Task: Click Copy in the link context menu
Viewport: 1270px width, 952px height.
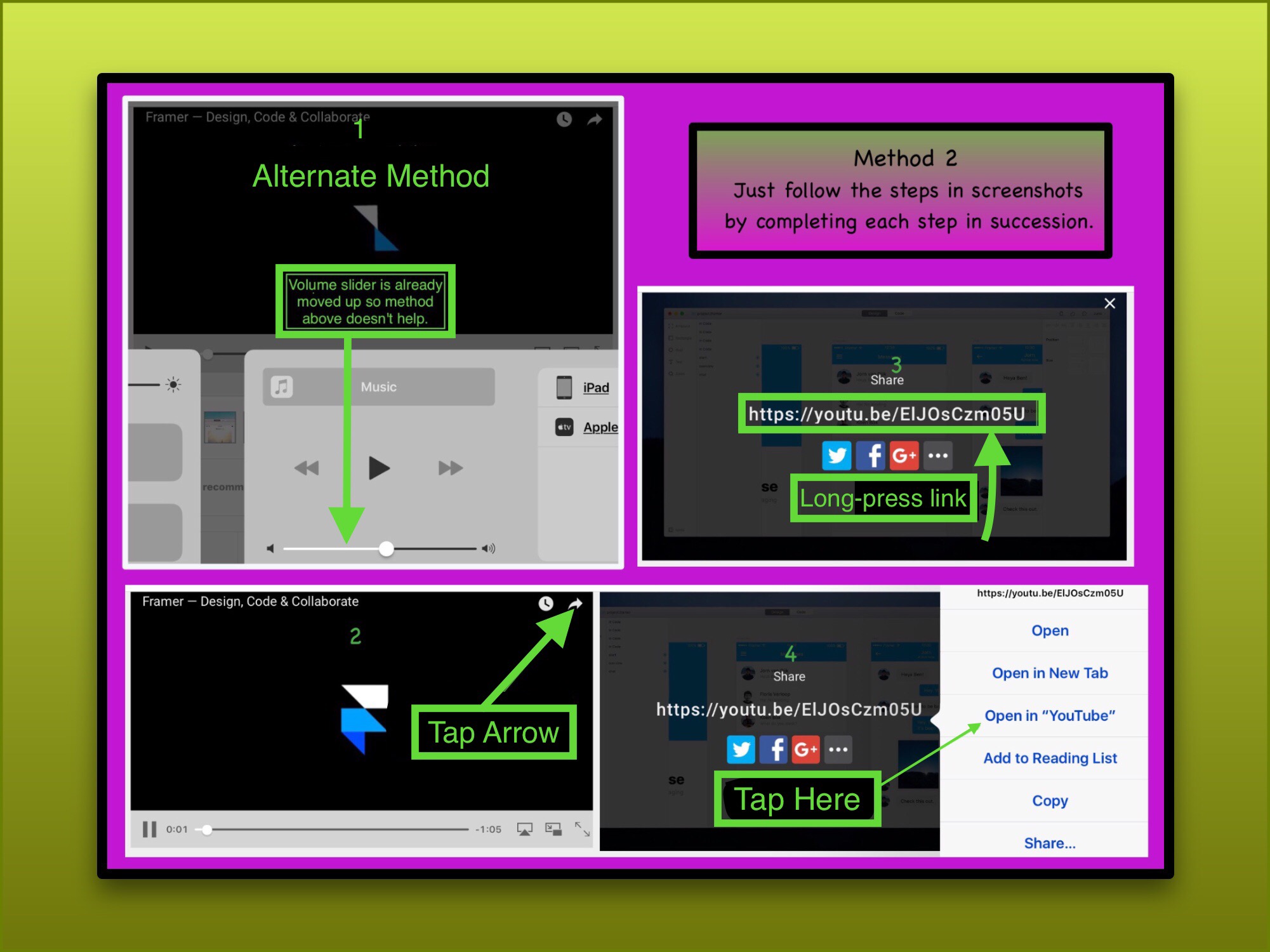Action: 1050,800
